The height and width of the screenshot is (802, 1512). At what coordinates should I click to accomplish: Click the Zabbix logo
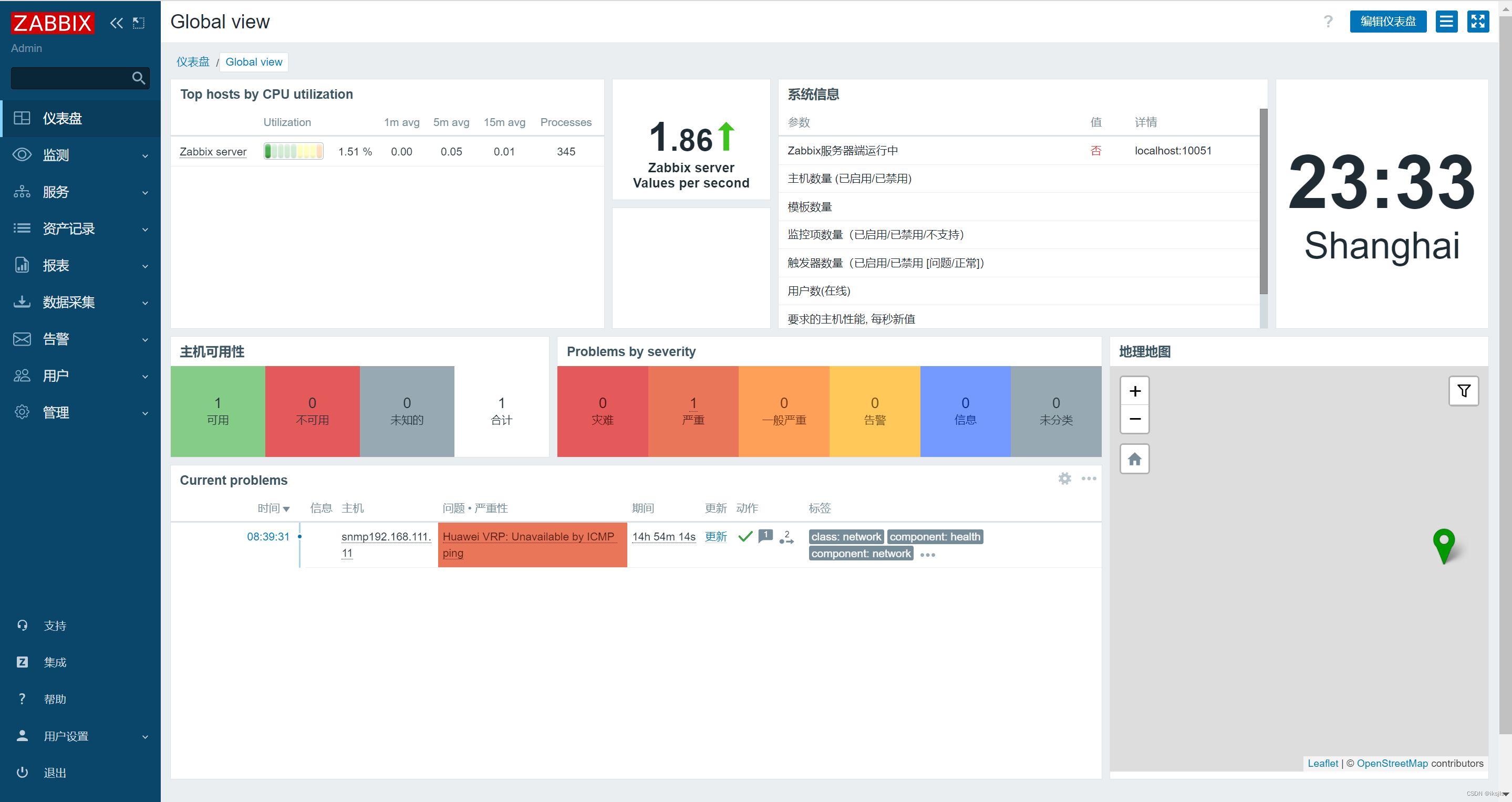(x=53, y=23)
